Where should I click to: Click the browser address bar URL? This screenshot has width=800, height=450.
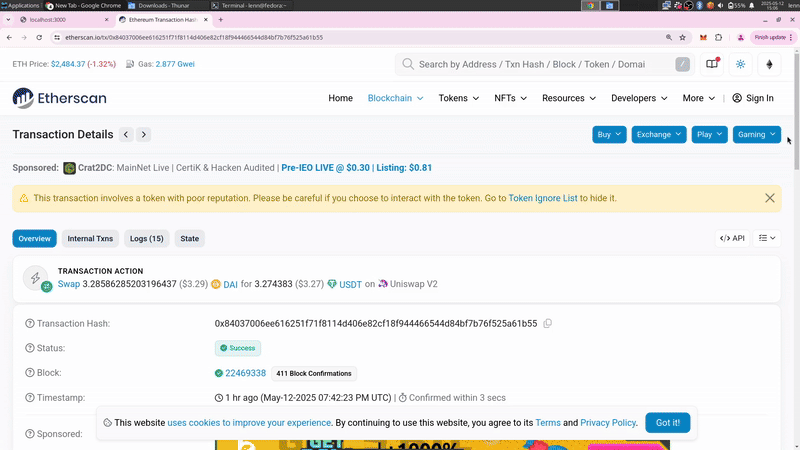194,37
